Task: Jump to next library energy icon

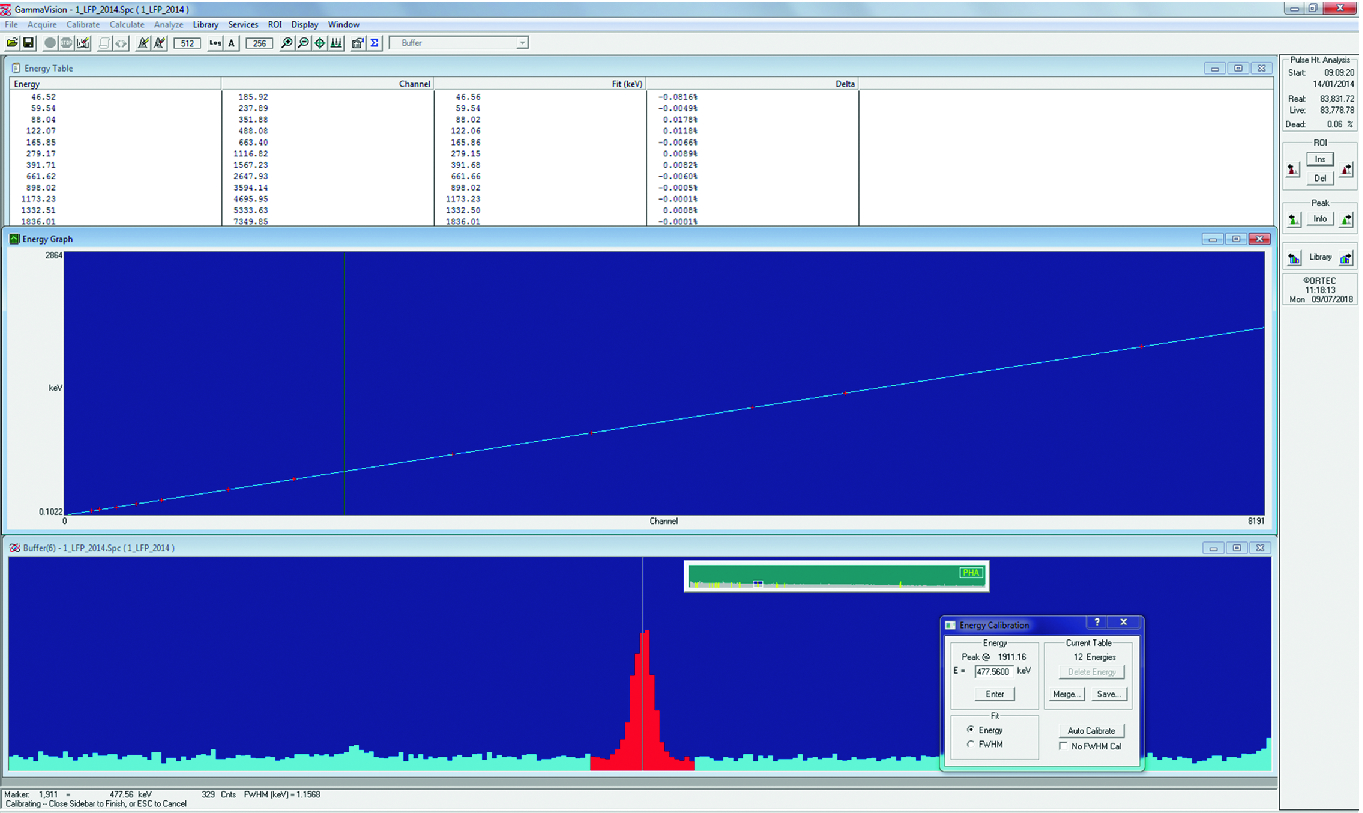Action: pyautogui.click(x=1346, y=258)
